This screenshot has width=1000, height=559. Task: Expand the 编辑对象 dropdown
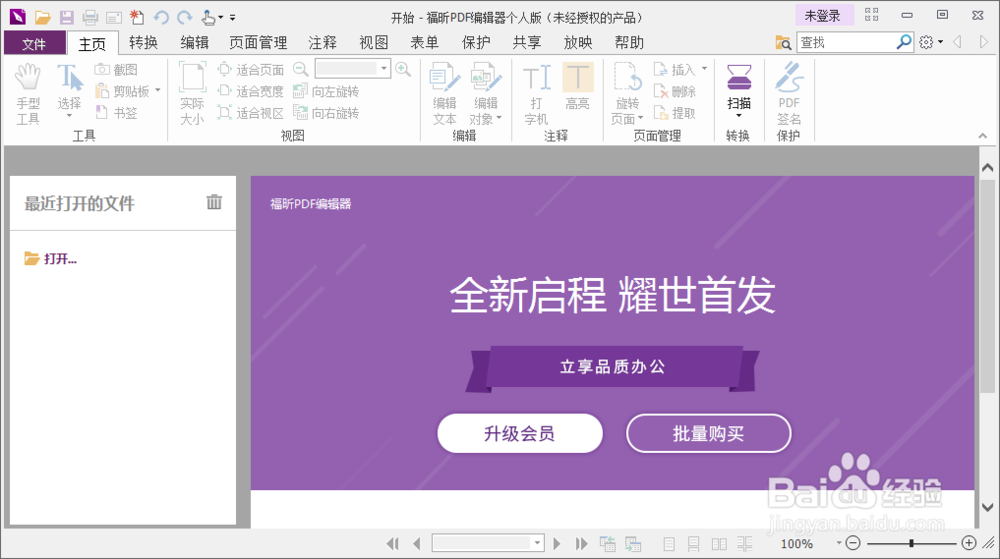[x=499, y=118]
